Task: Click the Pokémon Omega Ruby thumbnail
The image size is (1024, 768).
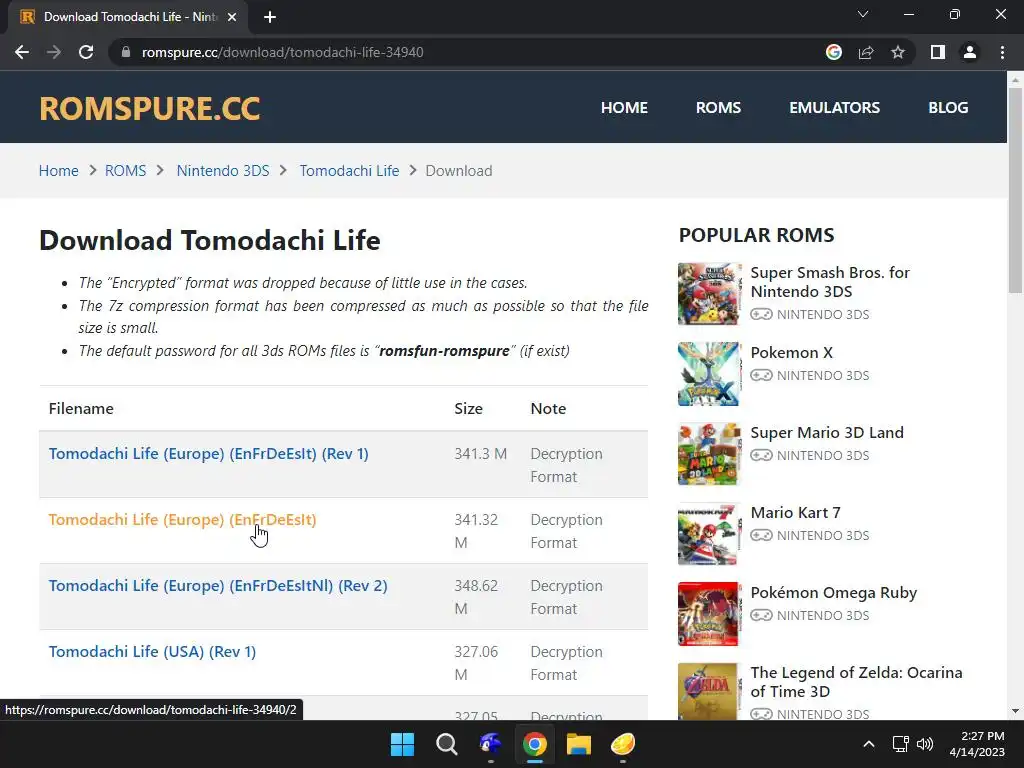Action: click(710, 614)
